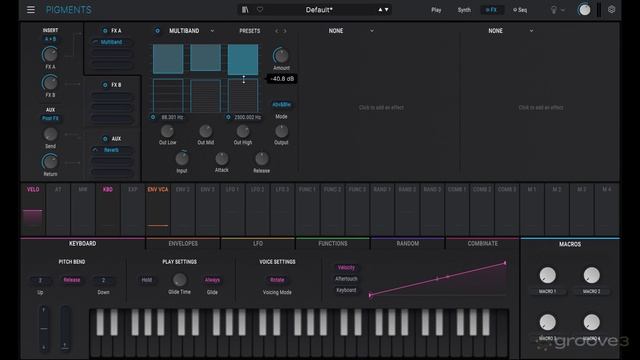This screenshot has width=640, height=360.
Task: Toggle FX B power button
Action: coord(105,85)
